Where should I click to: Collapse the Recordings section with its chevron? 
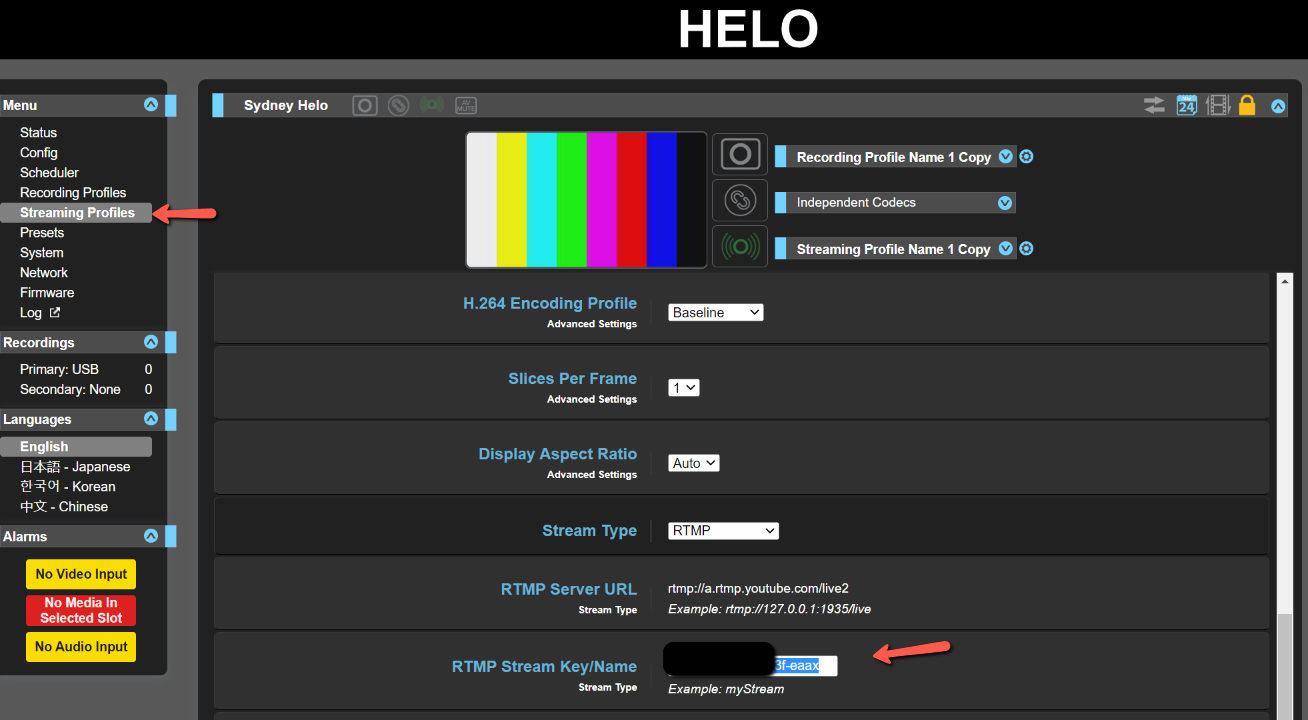(x=151, y=342)
